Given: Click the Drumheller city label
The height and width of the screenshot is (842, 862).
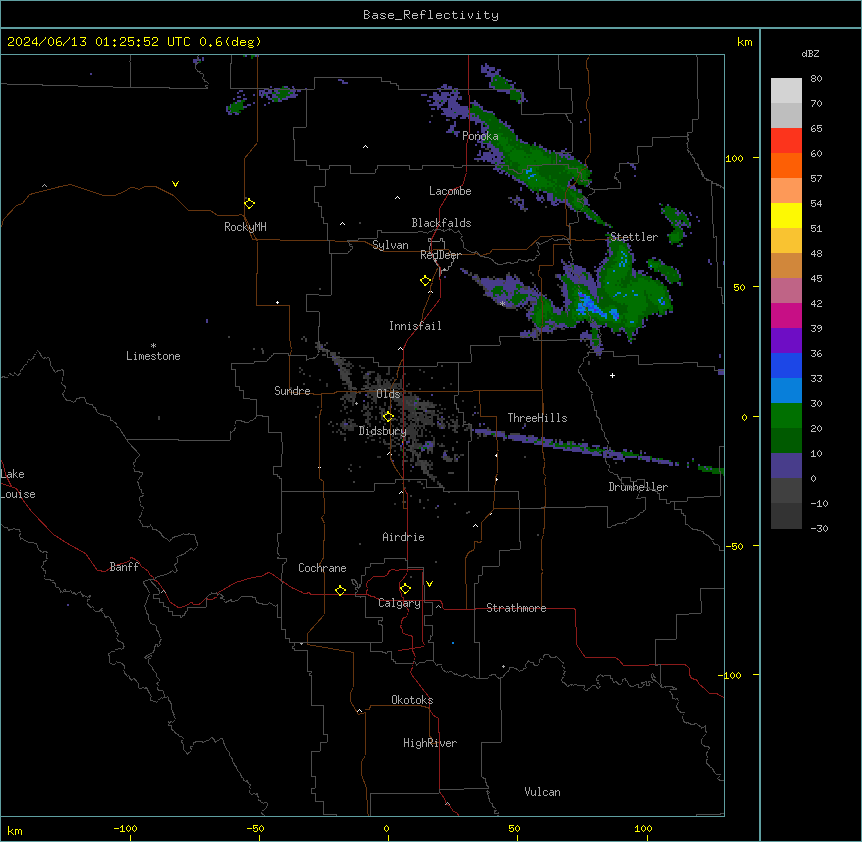Looking at the screenshot, I should click(638, 487).
